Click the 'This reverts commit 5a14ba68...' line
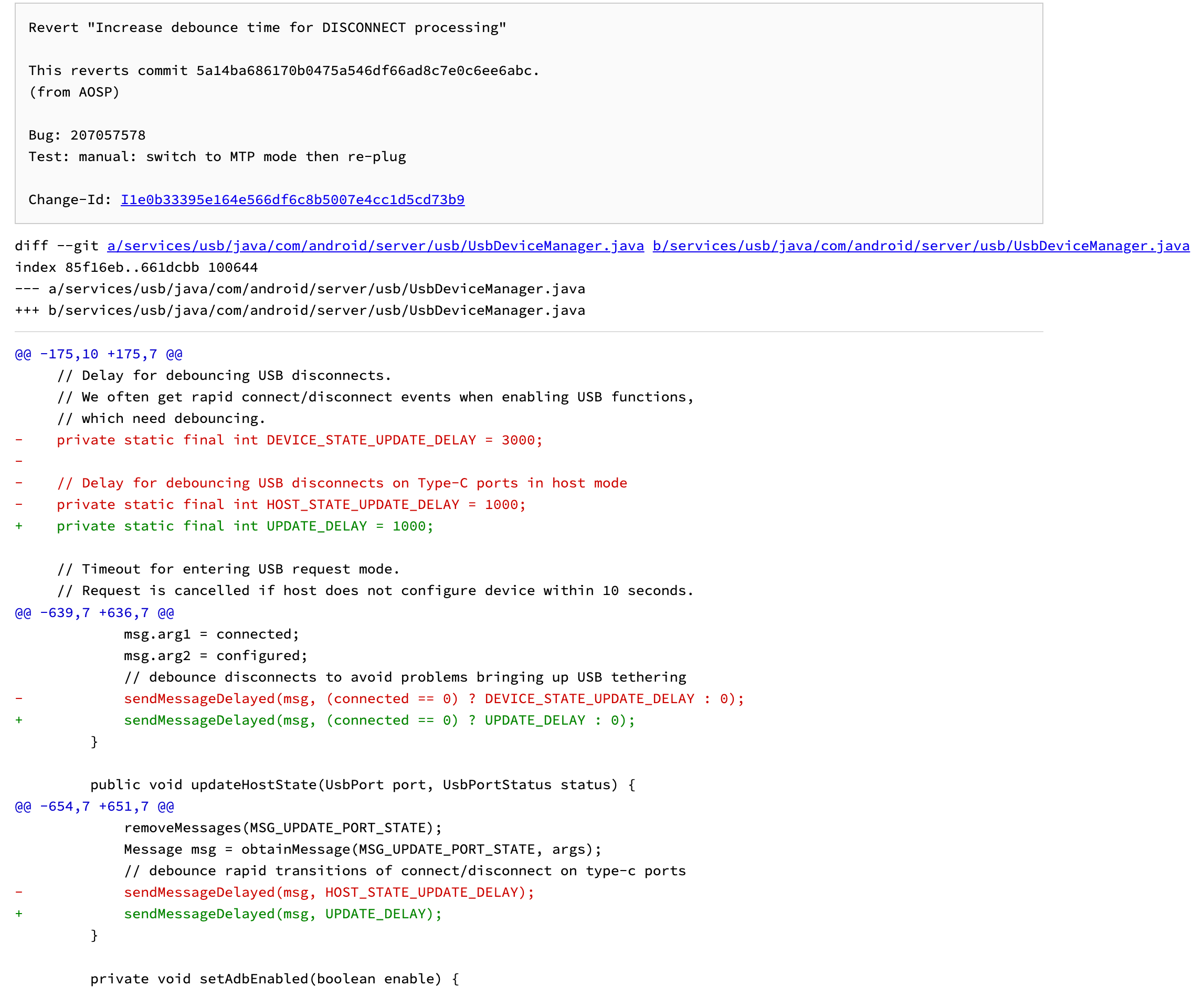 tap(284, 70)
